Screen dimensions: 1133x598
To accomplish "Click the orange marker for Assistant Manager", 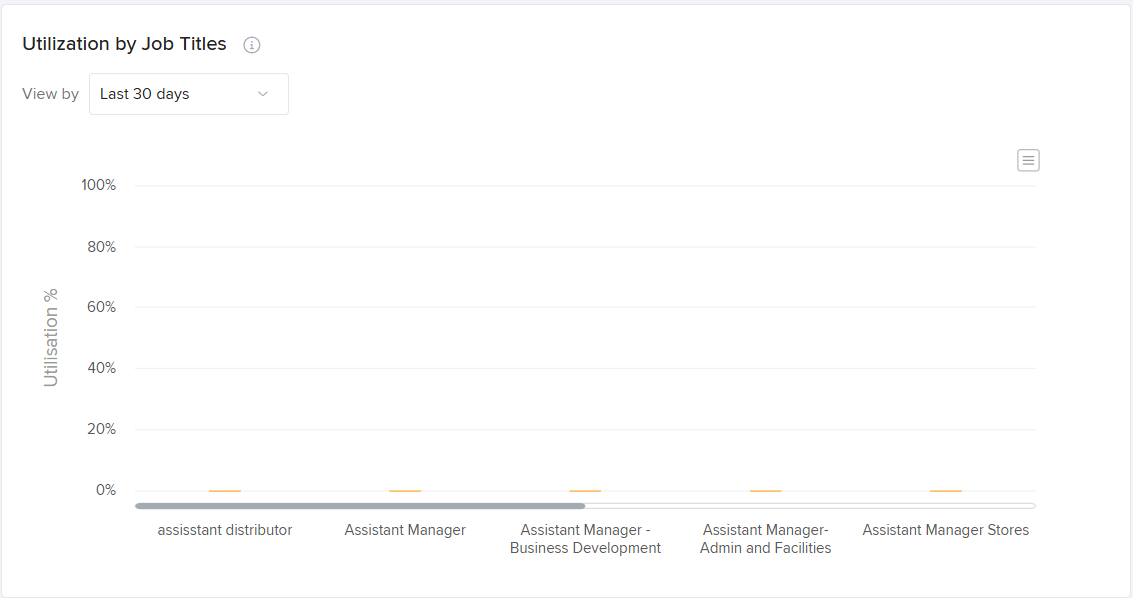I will tap(405, 491).
